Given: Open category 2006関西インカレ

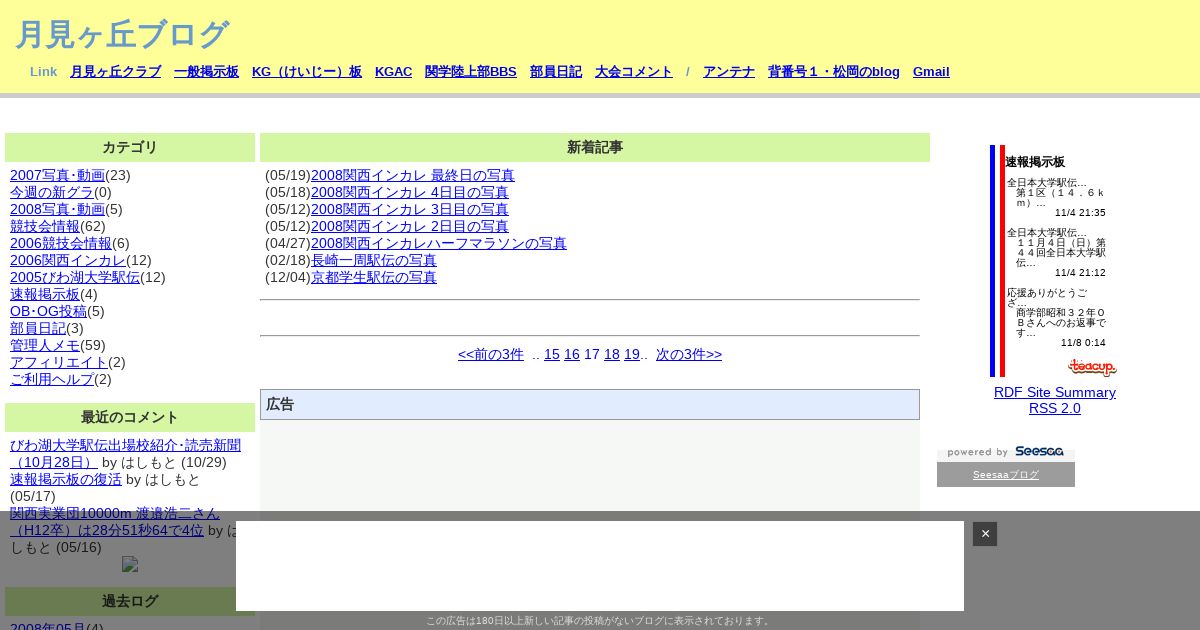Looking at the screenshot, I should tap(68, 260).
